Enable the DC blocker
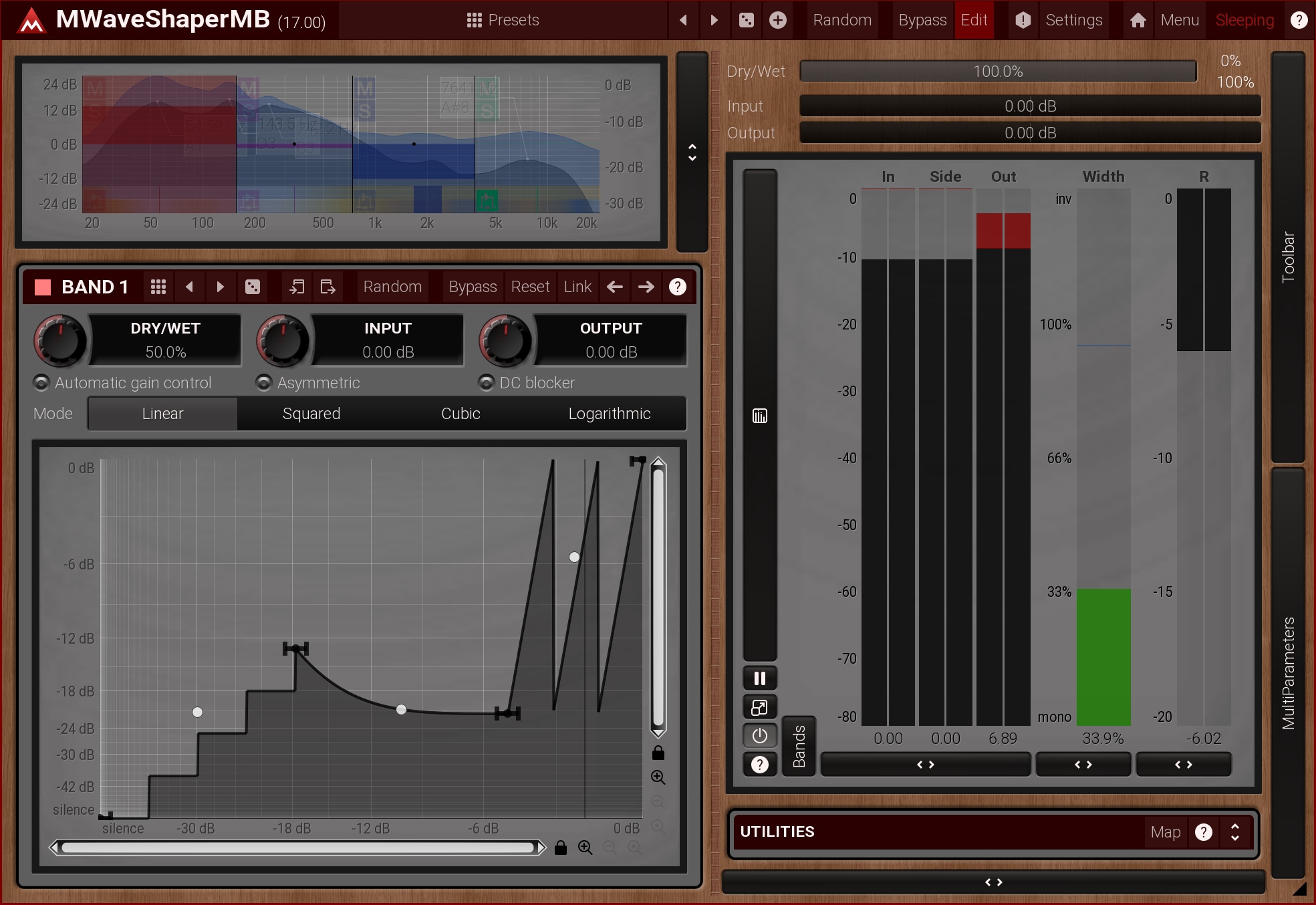1316x905 pixels. point(487,382)
